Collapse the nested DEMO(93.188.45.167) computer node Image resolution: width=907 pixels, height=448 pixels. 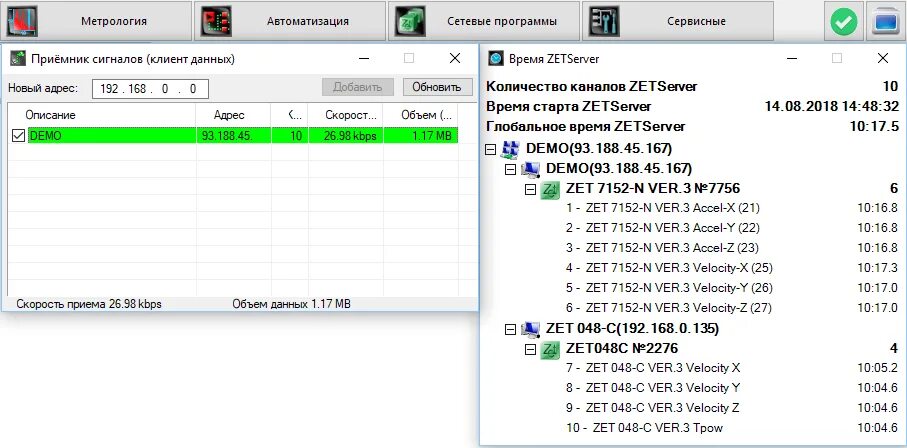510,169
